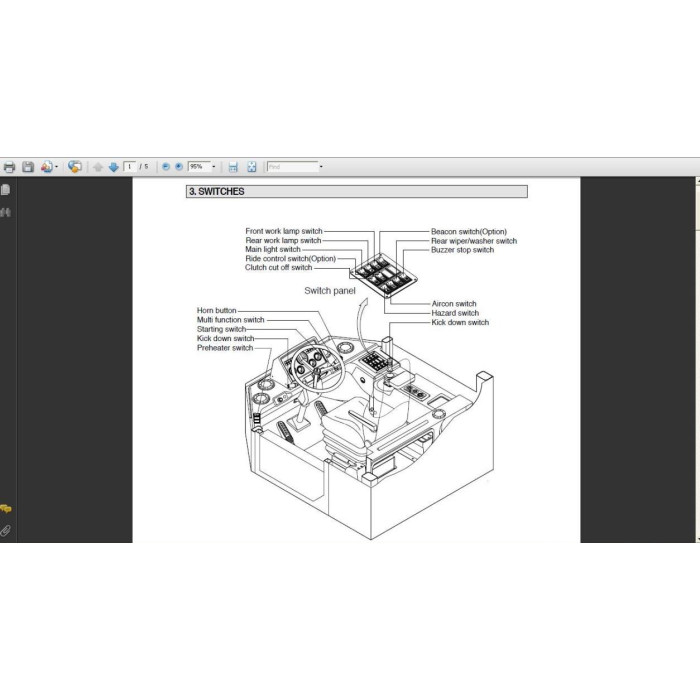This screenshot has width=700, height=700.
Task: Click the 'Multi function switch' label
Action: [x=230, y=320]
